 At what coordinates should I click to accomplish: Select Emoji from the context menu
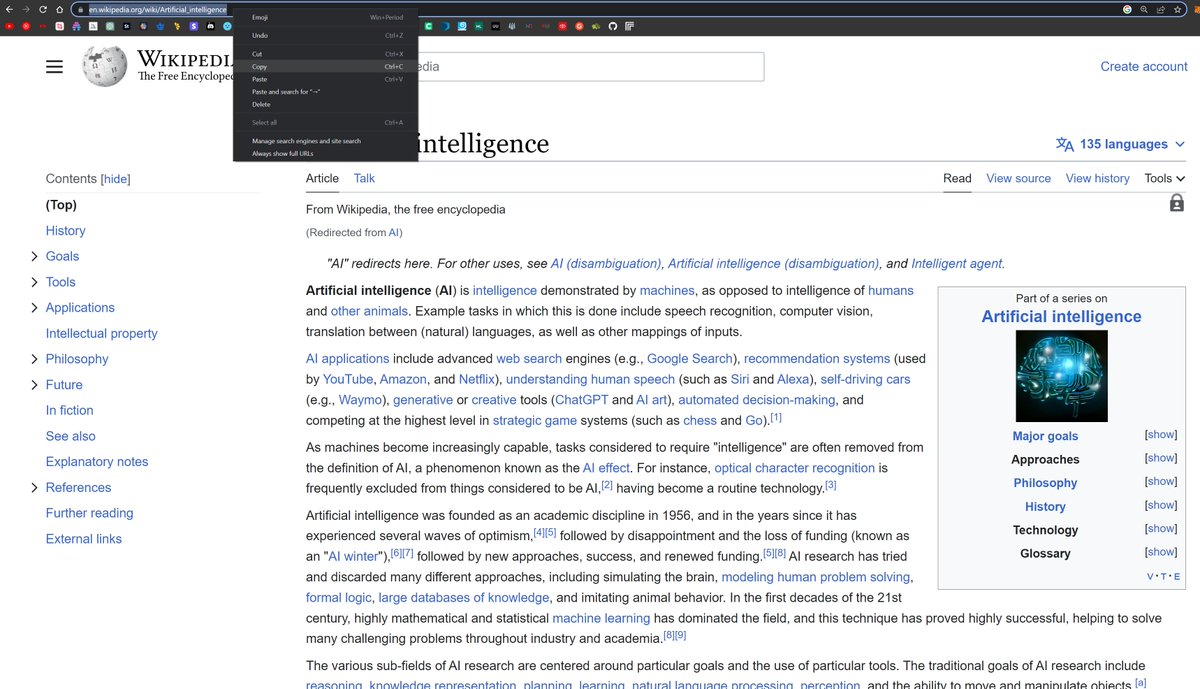(x=325, y=17)
